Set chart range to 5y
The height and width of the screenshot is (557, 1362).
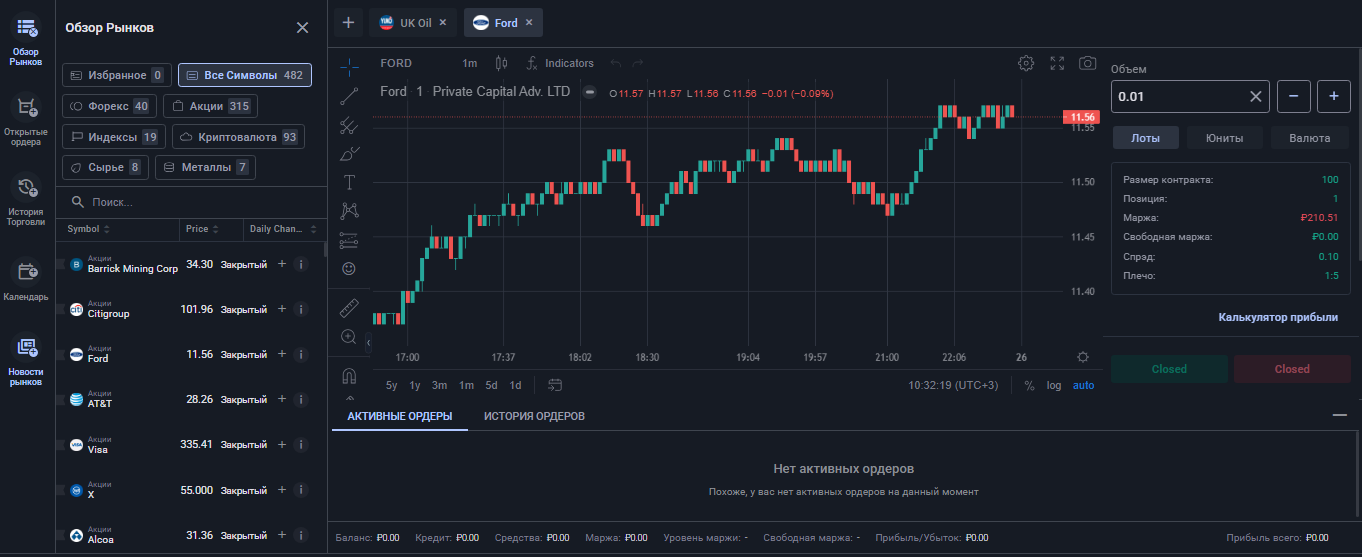click(391, 385)
